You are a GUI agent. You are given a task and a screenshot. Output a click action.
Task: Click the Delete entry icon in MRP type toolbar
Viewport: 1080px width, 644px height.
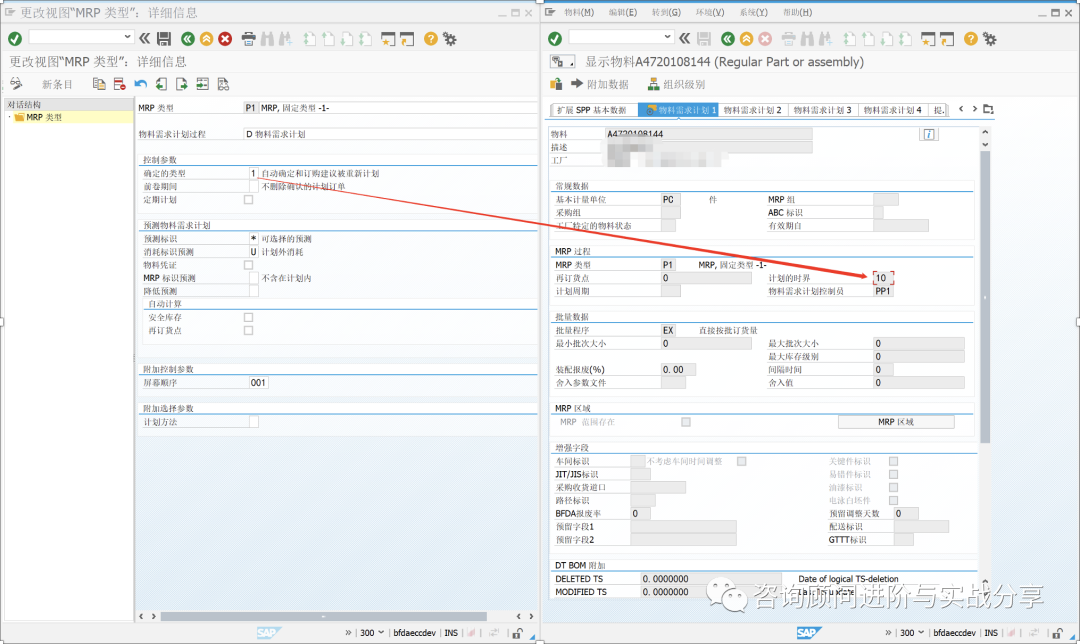tap(119, 84)
